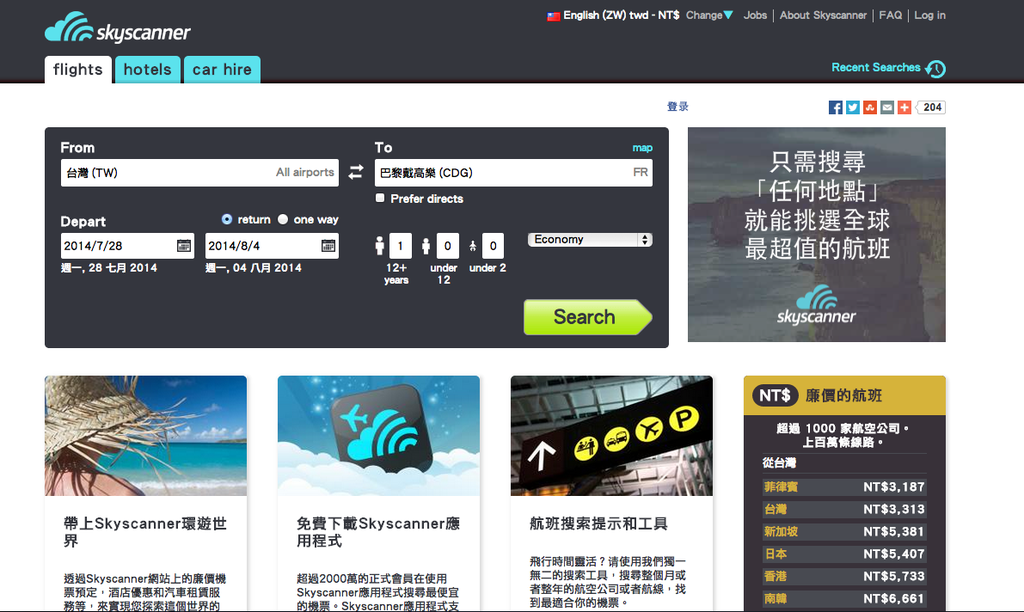Click the under 12 count field
The height and width of the screenshot is (612, 1024).
(447, 246)
